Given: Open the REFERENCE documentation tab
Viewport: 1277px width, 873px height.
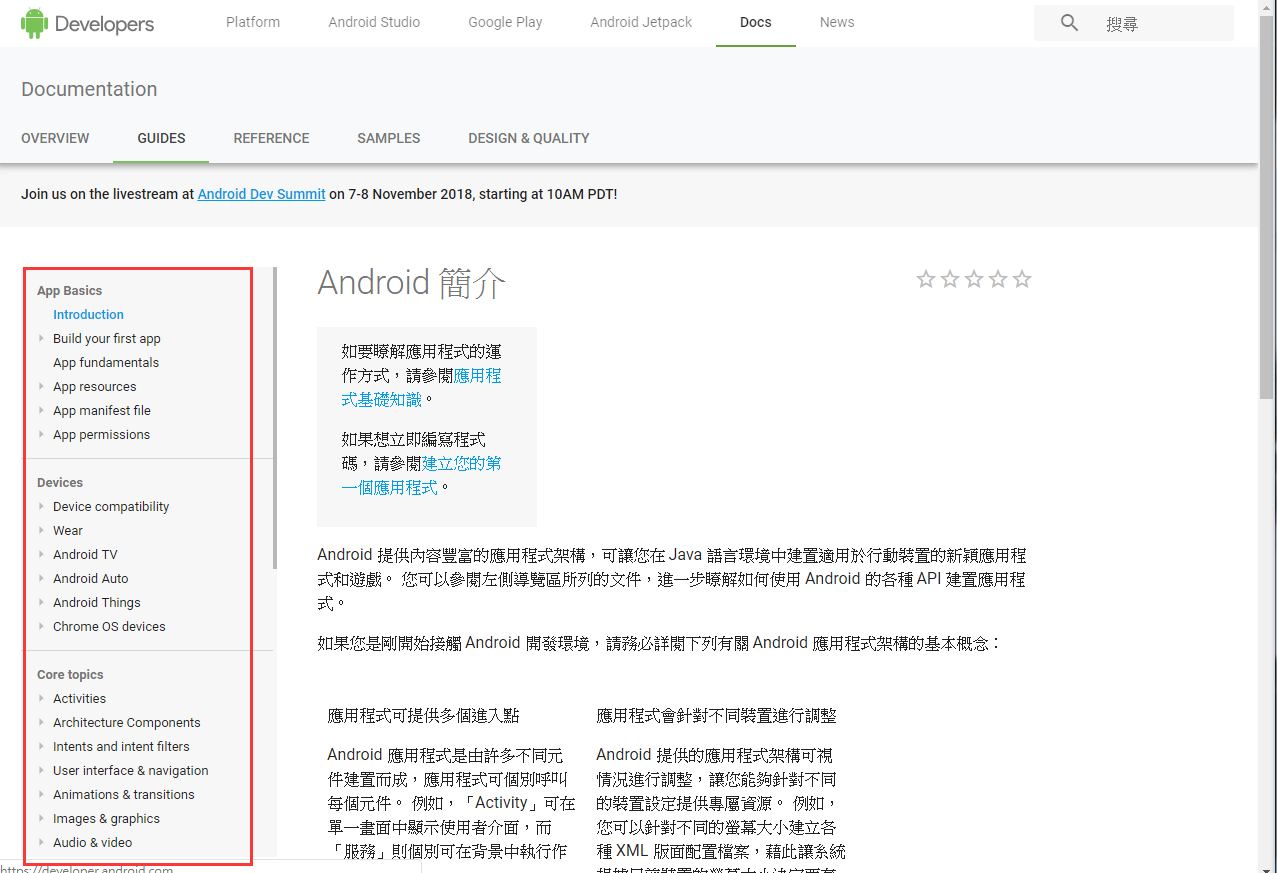Looking at the screenshot, I should tap(271, 138).
